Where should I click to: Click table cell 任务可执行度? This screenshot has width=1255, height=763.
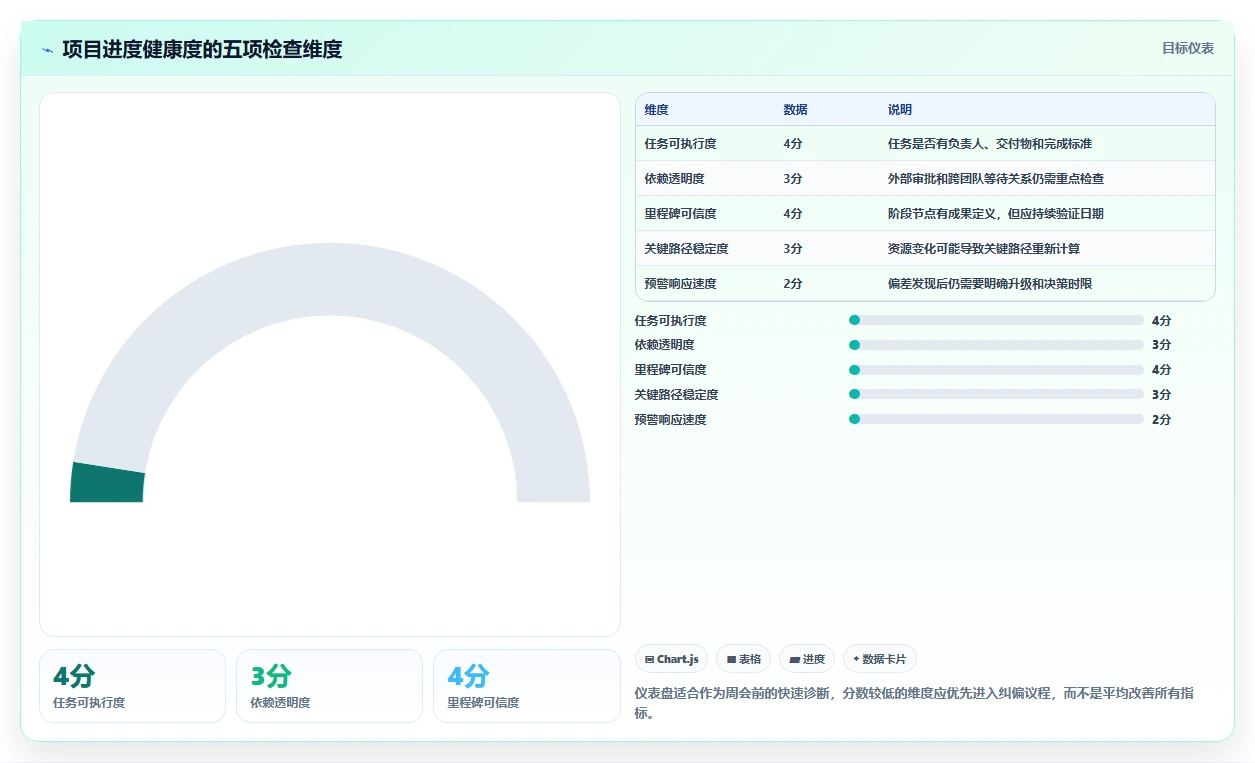681,144
